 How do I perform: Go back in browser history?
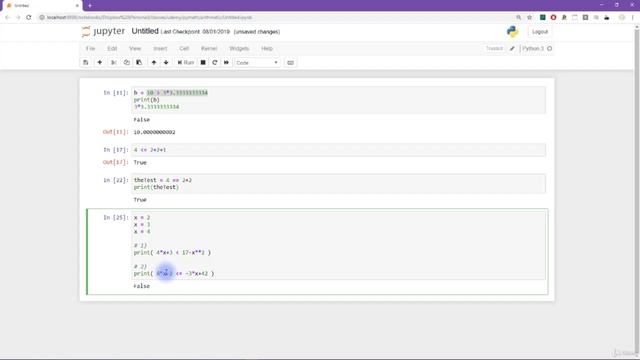click(7, 17)
